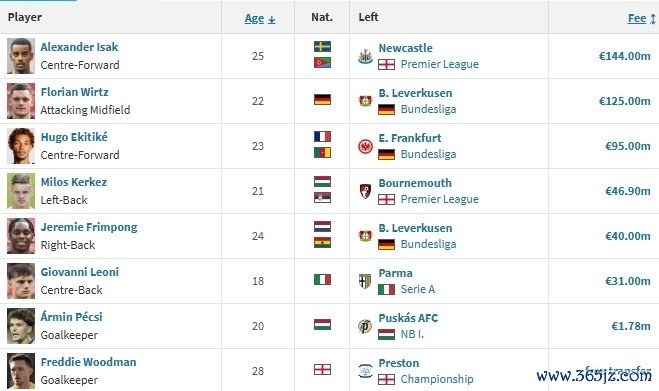Open the Serie A league link
This screenshot has height=391, width=659.
click(x=417, y=289)
